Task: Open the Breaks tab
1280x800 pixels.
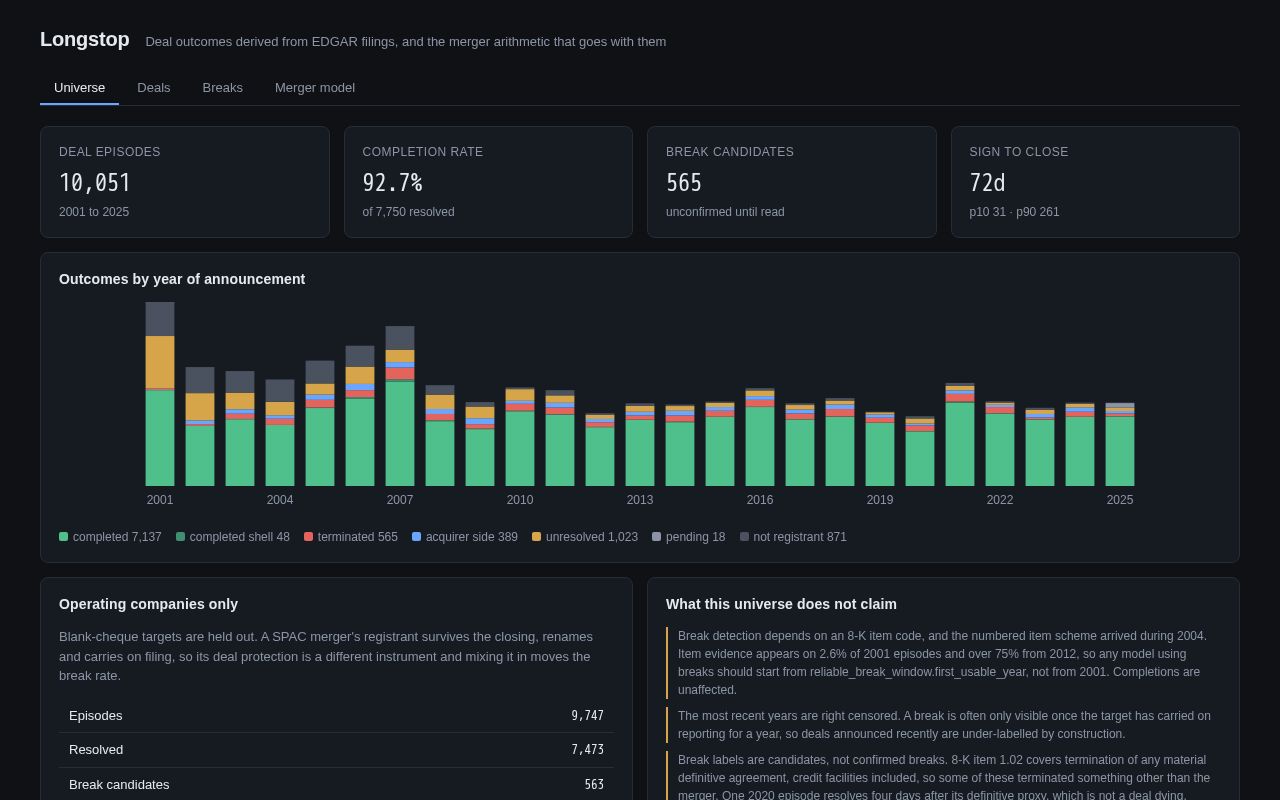Action: [x=223, y=87]
